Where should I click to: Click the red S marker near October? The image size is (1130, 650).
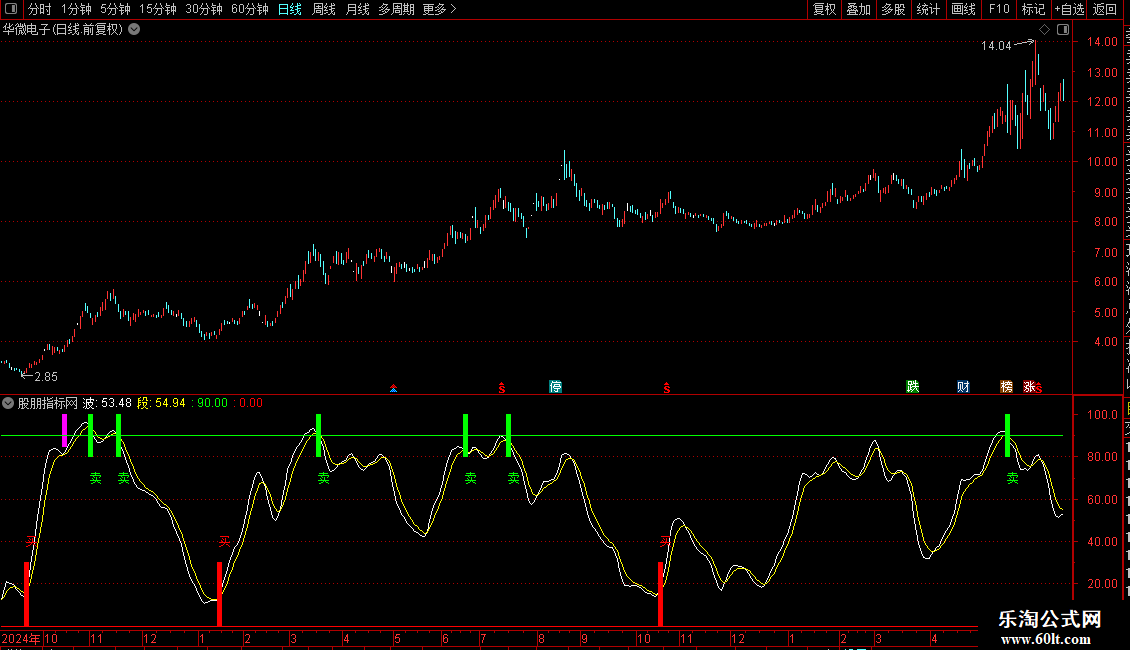(667, 388)
